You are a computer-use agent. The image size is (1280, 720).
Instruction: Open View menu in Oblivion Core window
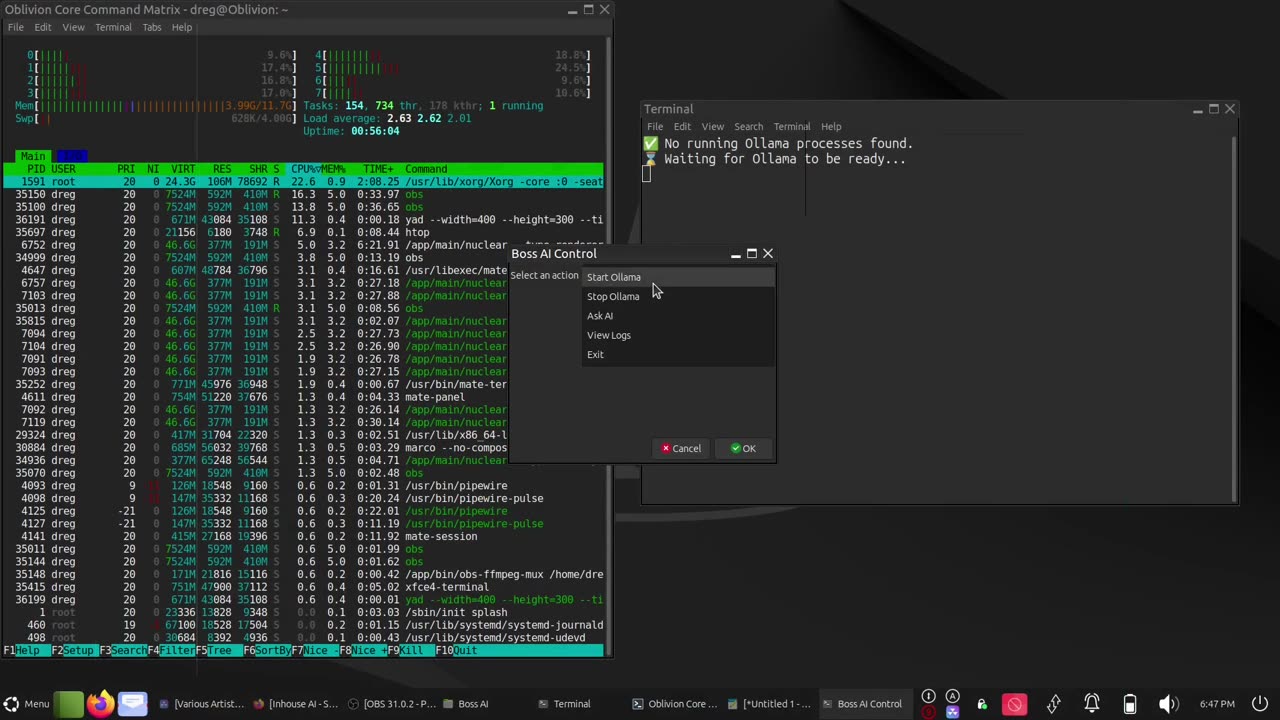coord(74,27)
